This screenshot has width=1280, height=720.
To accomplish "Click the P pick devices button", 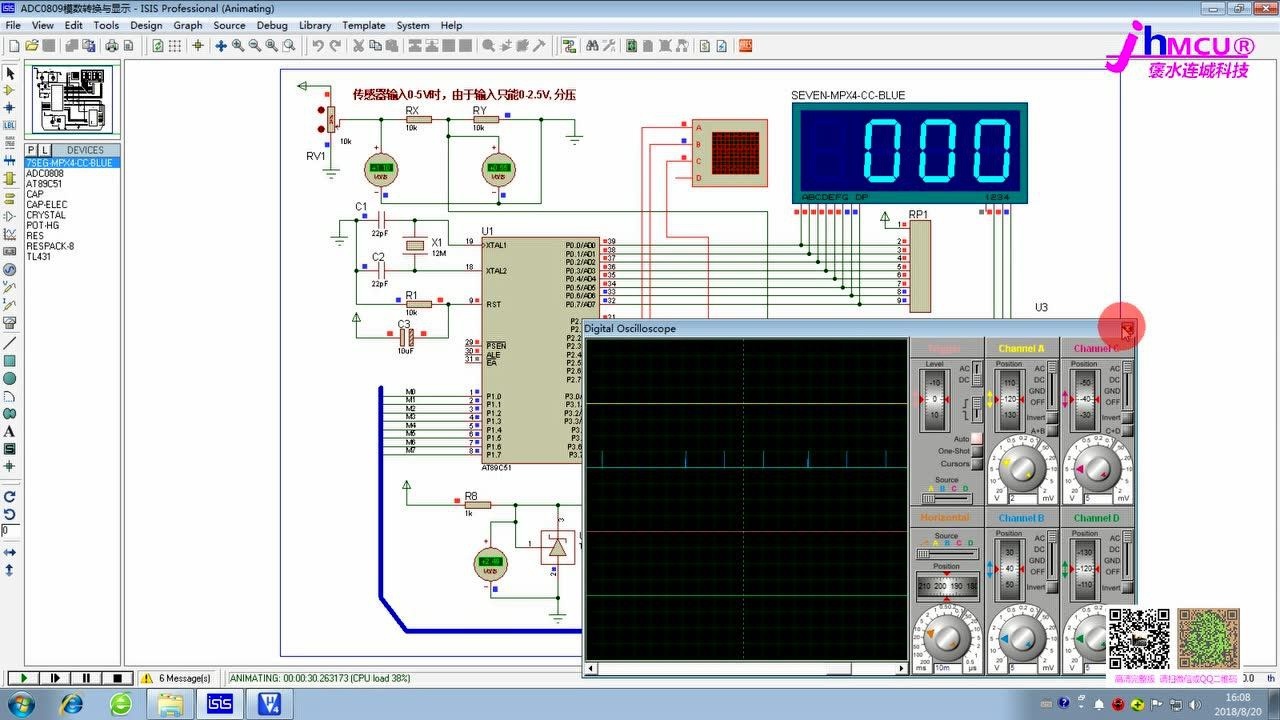I will pyautogui.click(x=31, y=150).
